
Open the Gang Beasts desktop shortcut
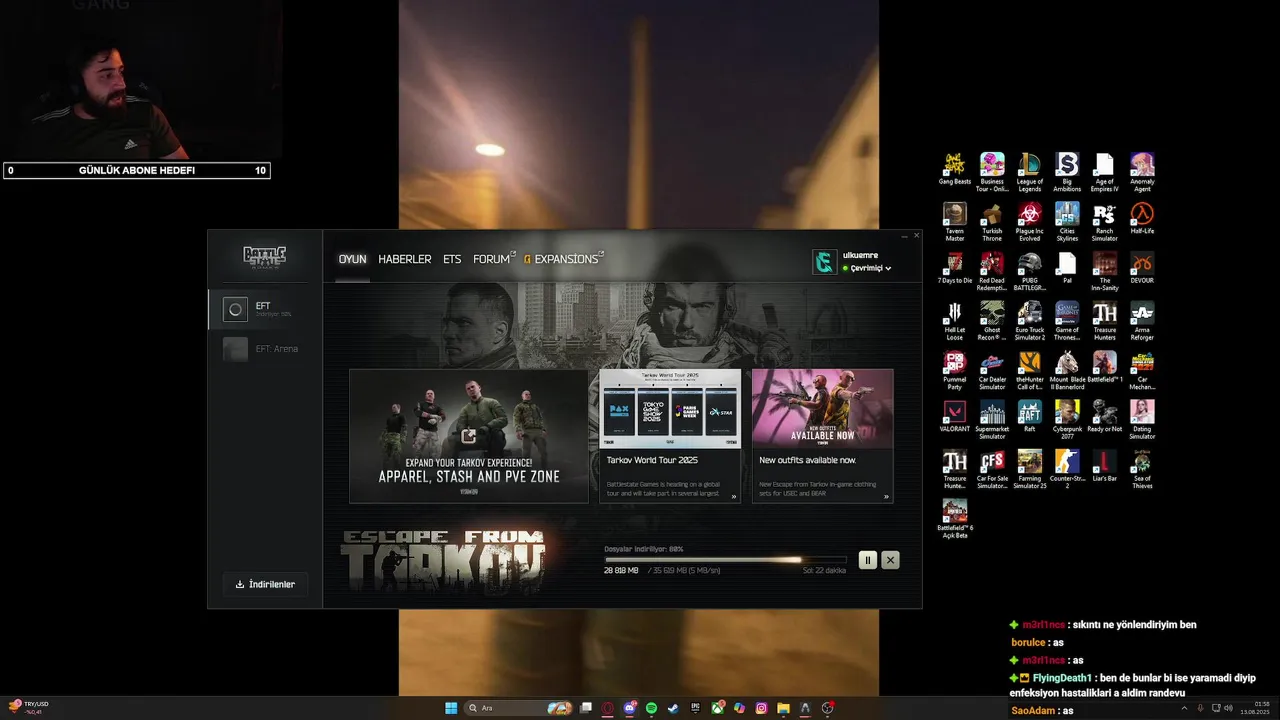pos(955,170)
